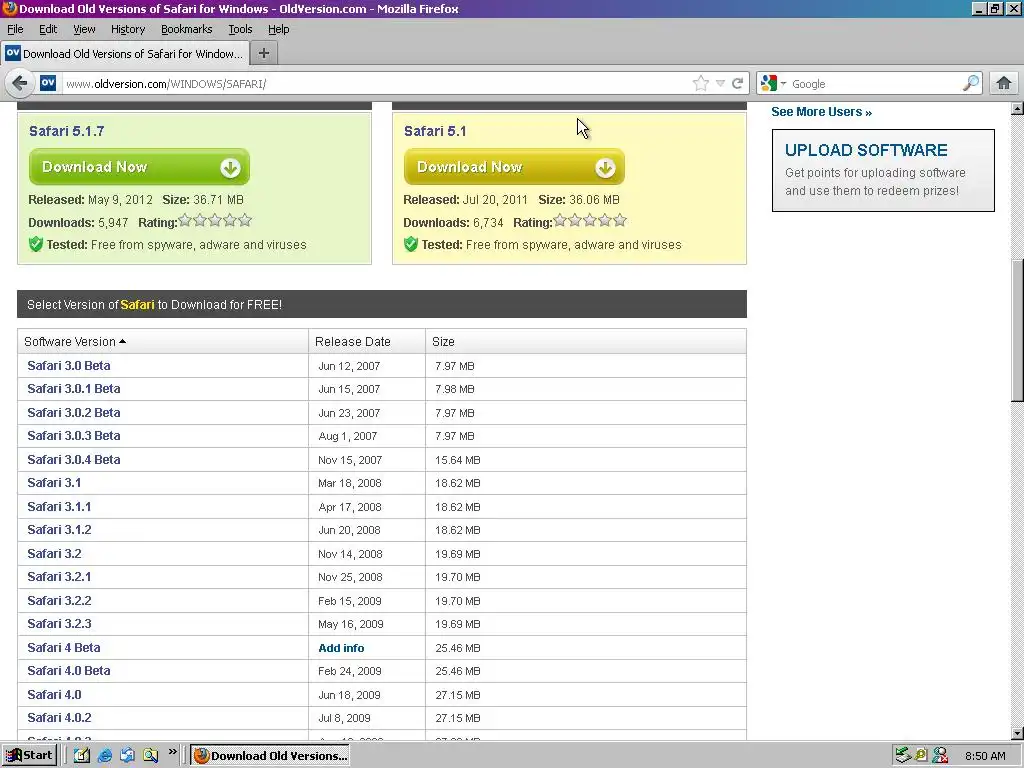Open the Google search engine selector
Image resolution: width=1024 pixels, height=768 pixels.
click(x=773, y=84)
